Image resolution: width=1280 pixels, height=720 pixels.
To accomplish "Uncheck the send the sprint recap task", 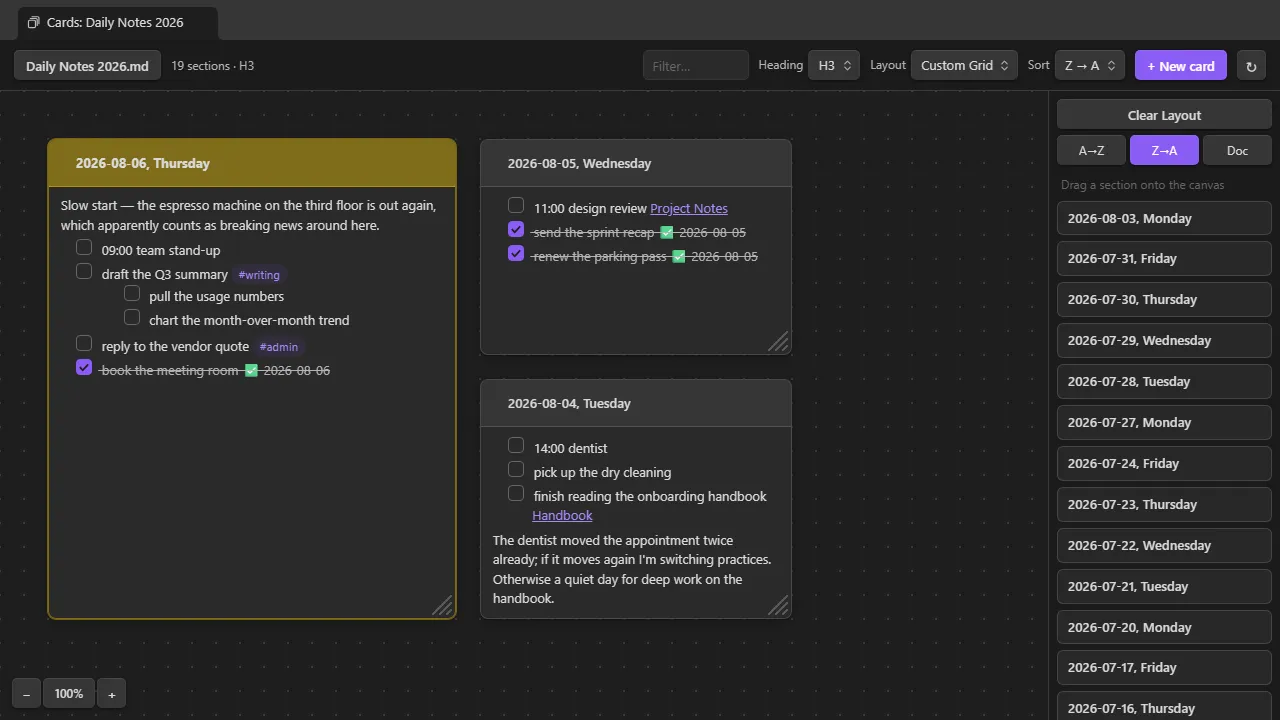I will click(516, 230).
